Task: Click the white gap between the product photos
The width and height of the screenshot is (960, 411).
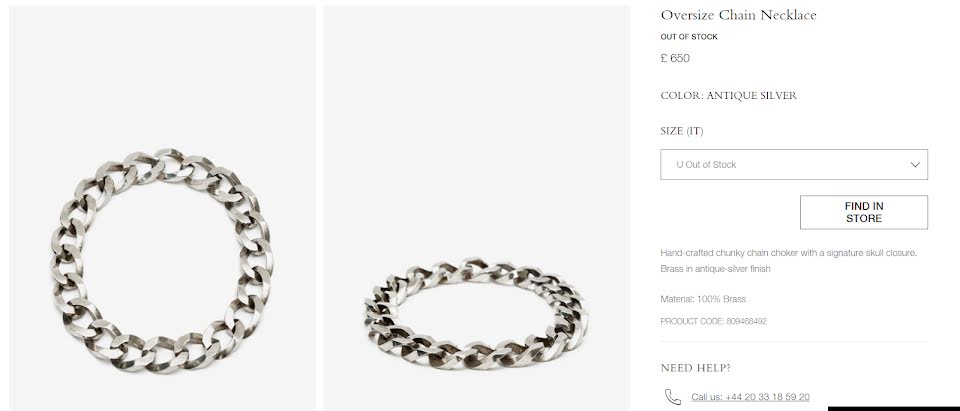Action: pyautogui.click(x=320, y=208)
